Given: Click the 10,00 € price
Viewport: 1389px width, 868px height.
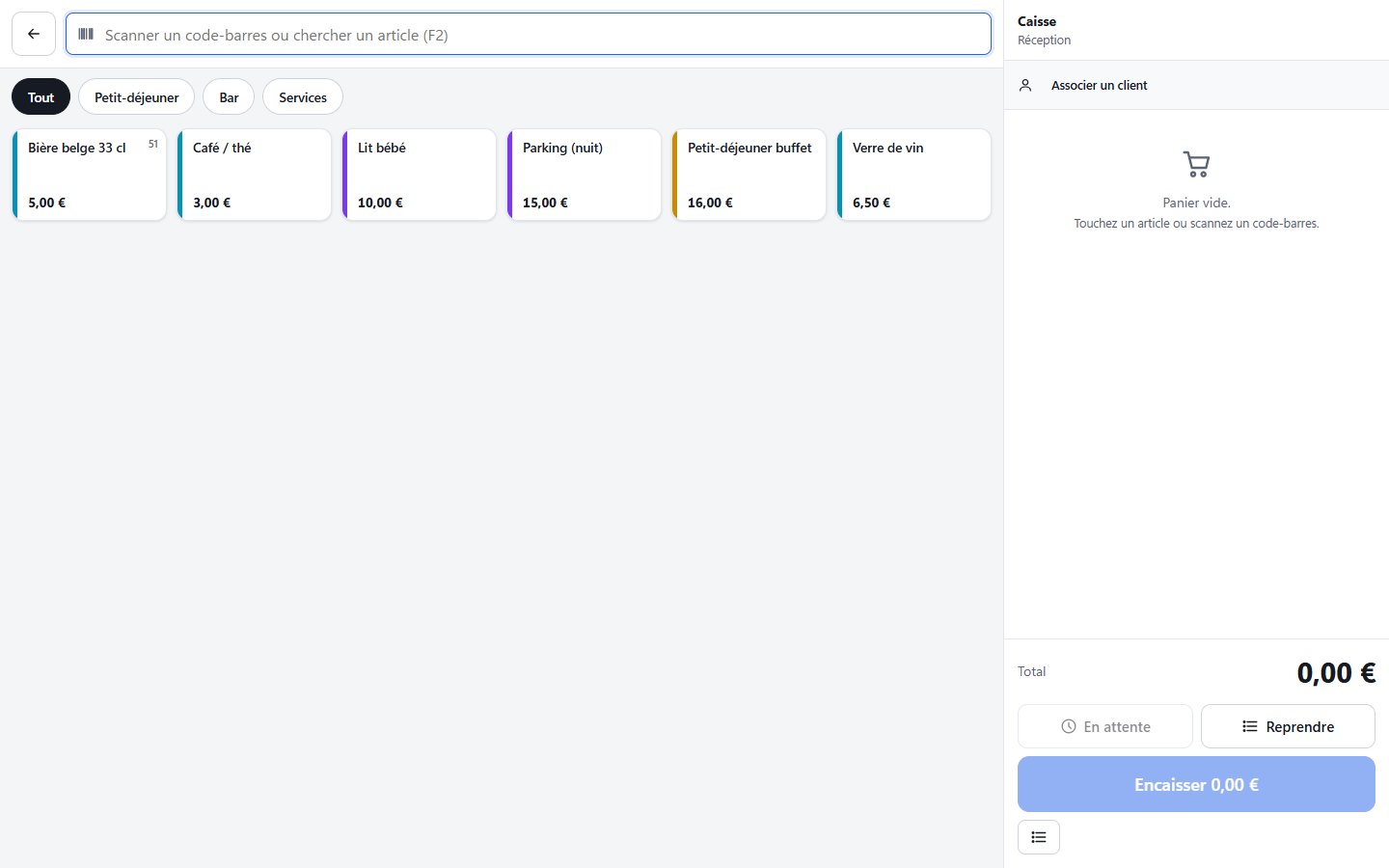Looking at the screenshot, I should pos(380,203).
